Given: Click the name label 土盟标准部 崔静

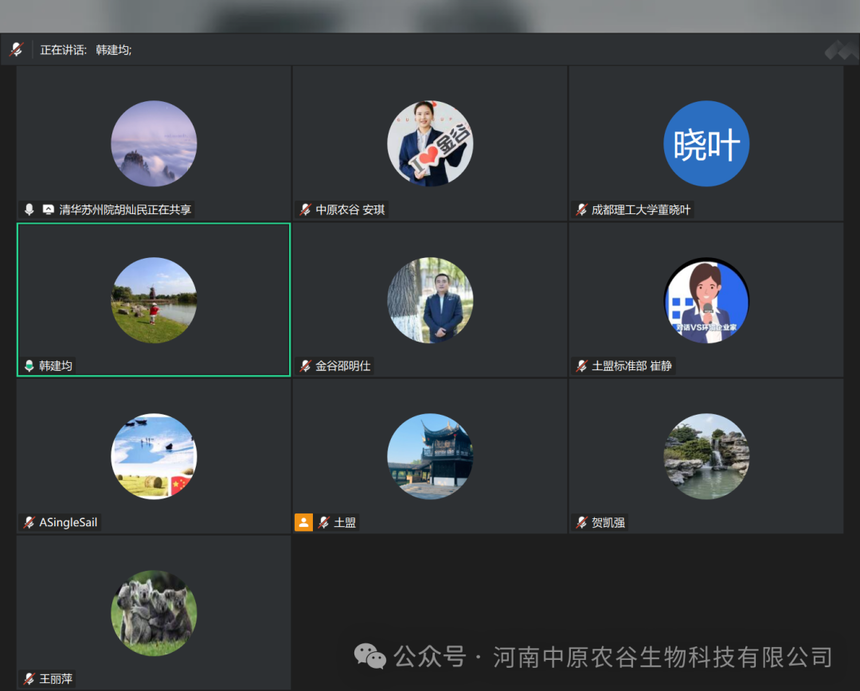Looking at the screenshot, I should tap(632, 366).
